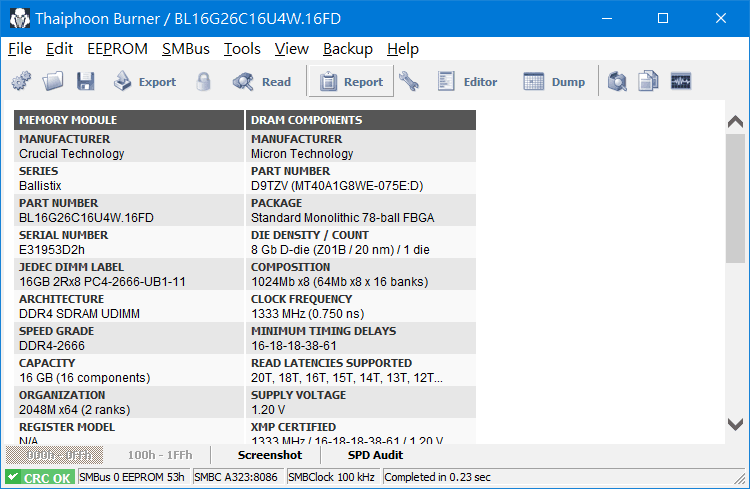Open the Tools menu

pyautogui.click(x=242, y=49)
